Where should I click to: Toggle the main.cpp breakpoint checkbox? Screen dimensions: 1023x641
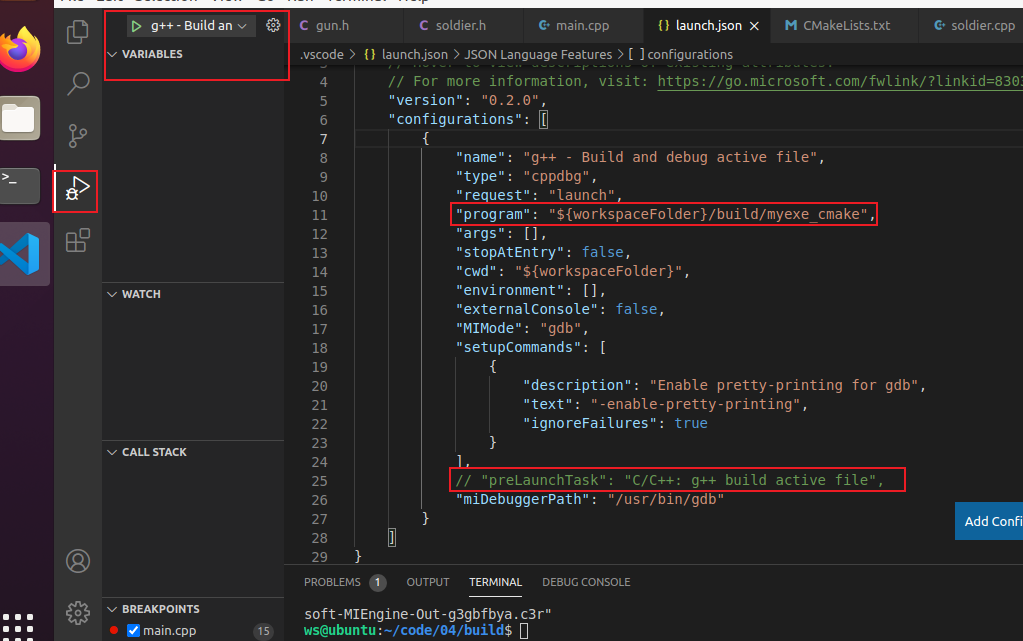pyautogui.click(x=133, y=631)
